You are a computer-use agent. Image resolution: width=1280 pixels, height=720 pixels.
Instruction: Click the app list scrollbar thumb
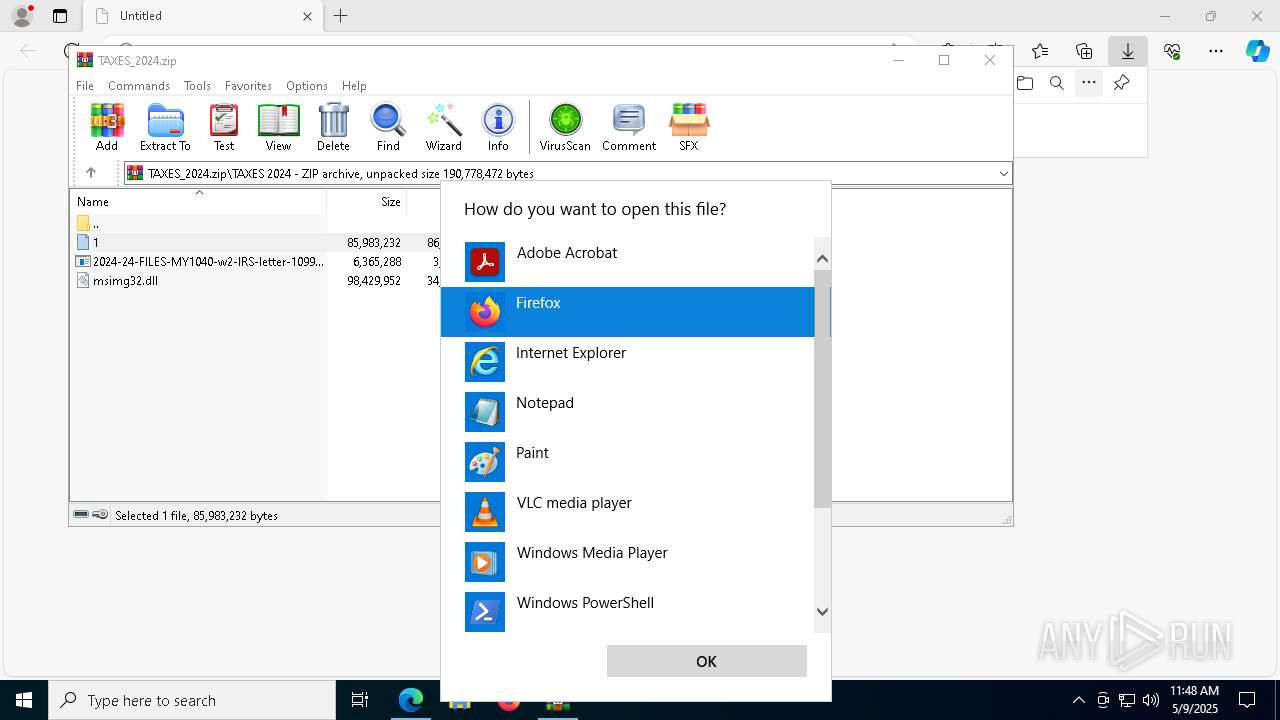point(822,388)
